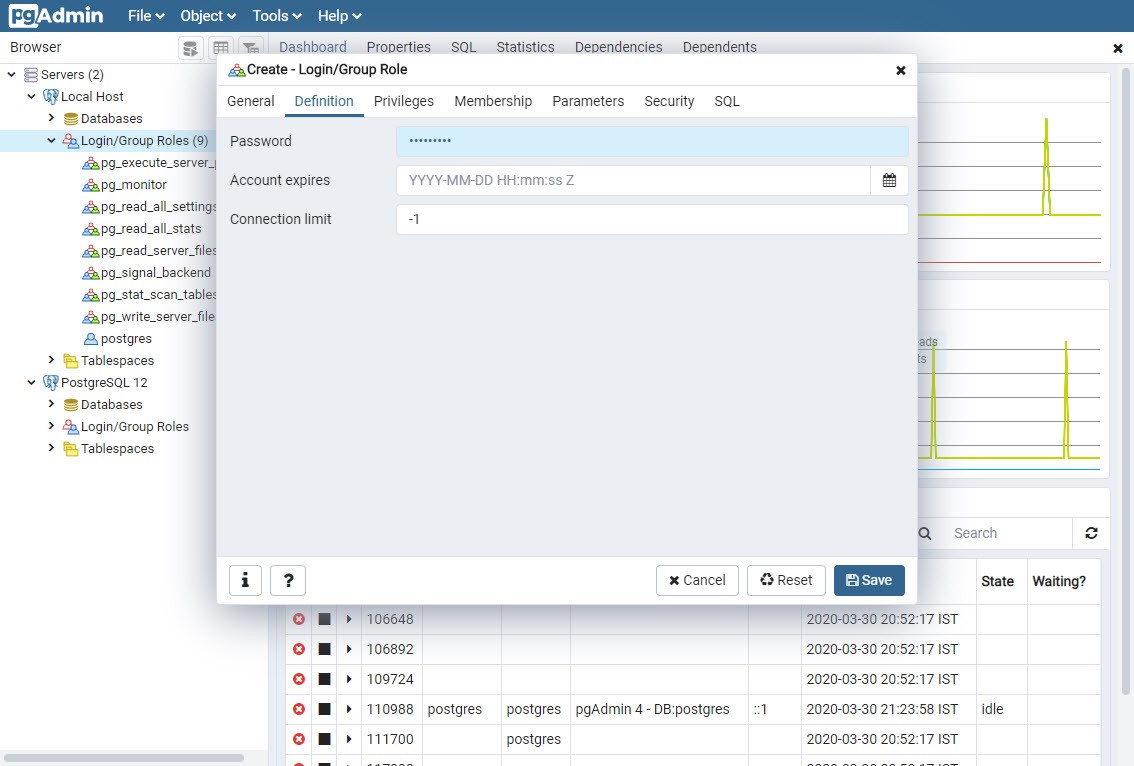The width and height of the screenshot is (1134, 766).
Task: Save the new login role
Action: click(869, 580)
